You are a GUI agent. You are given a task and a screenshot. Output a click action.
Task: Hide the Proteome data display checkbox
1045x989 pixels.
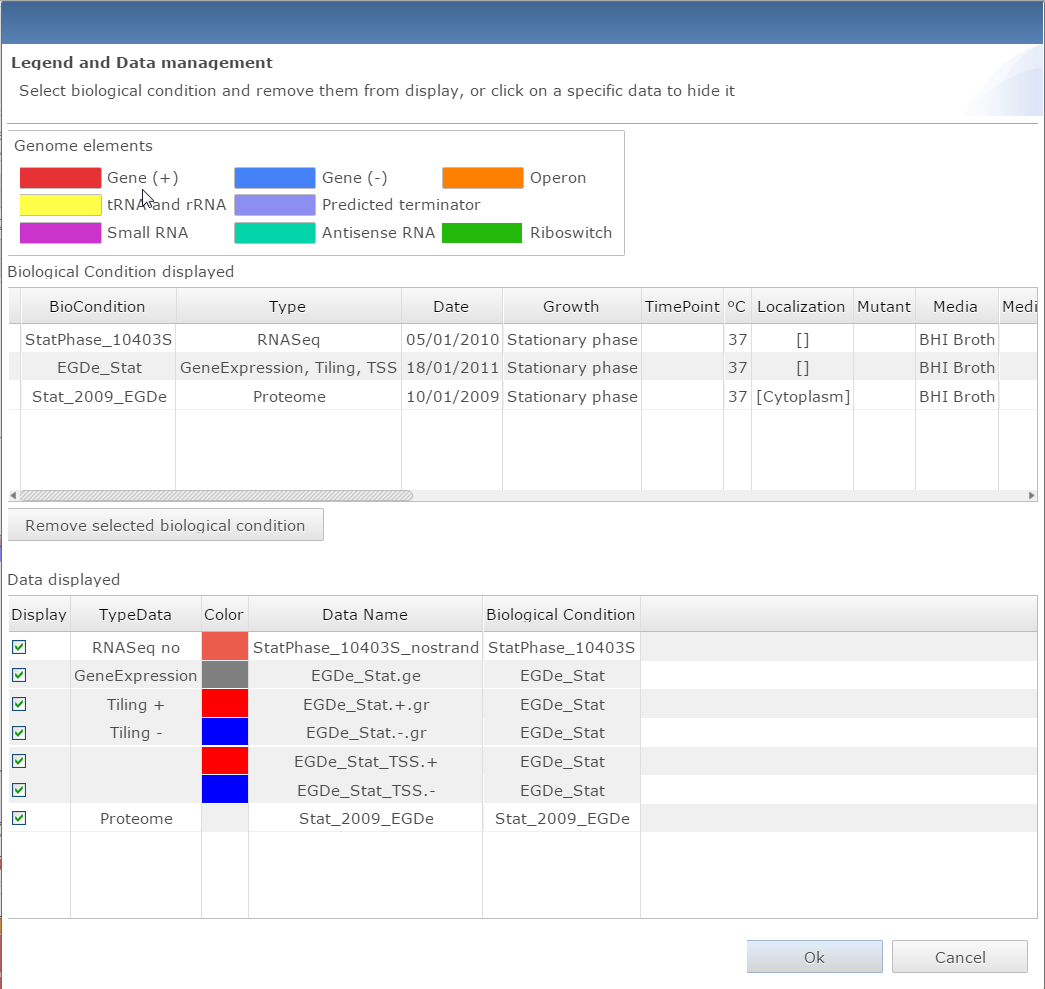19,818
